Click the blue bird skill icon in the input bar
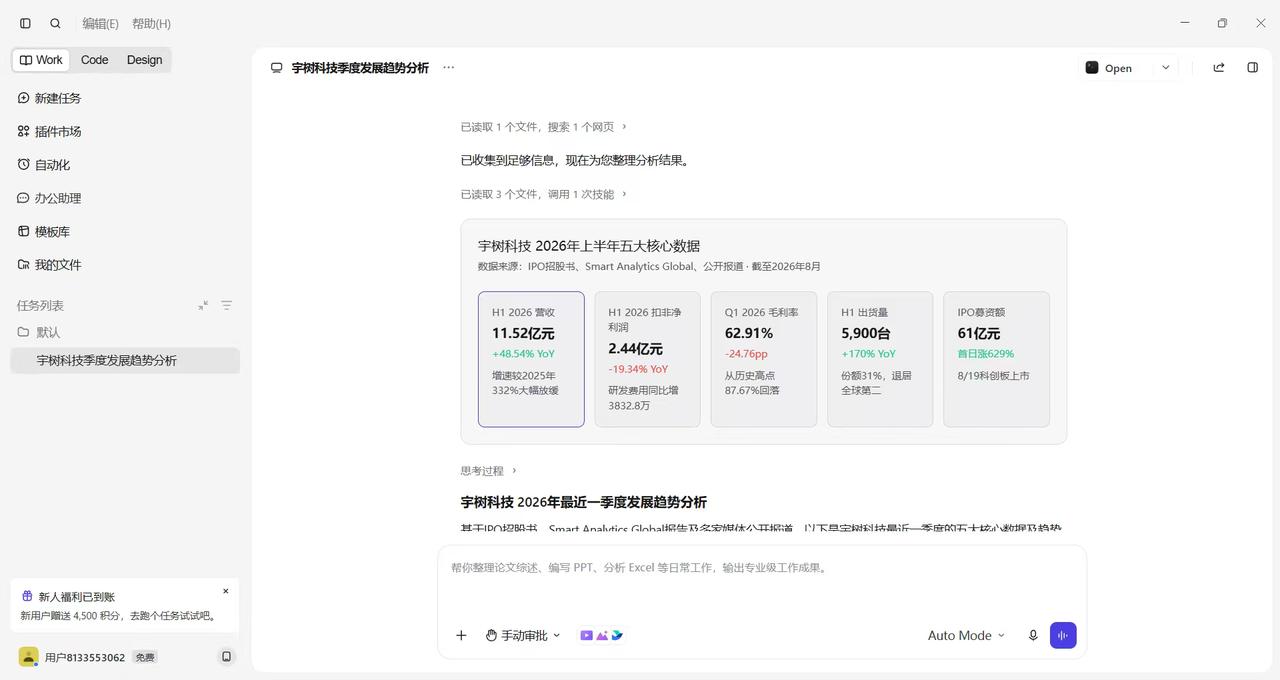 [x=617, y=635]
